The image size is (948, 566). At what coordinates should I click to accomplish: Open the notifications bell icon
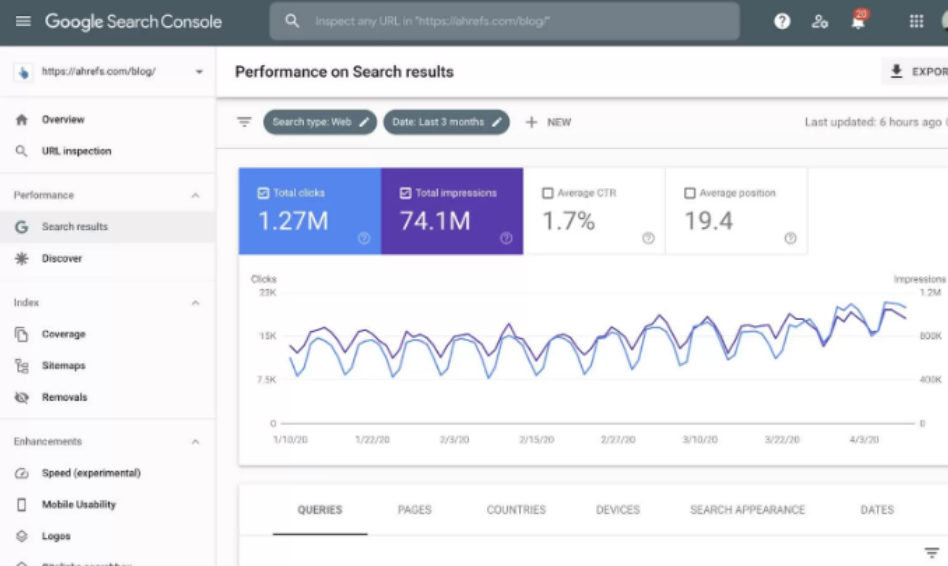(x=858, y=21)
